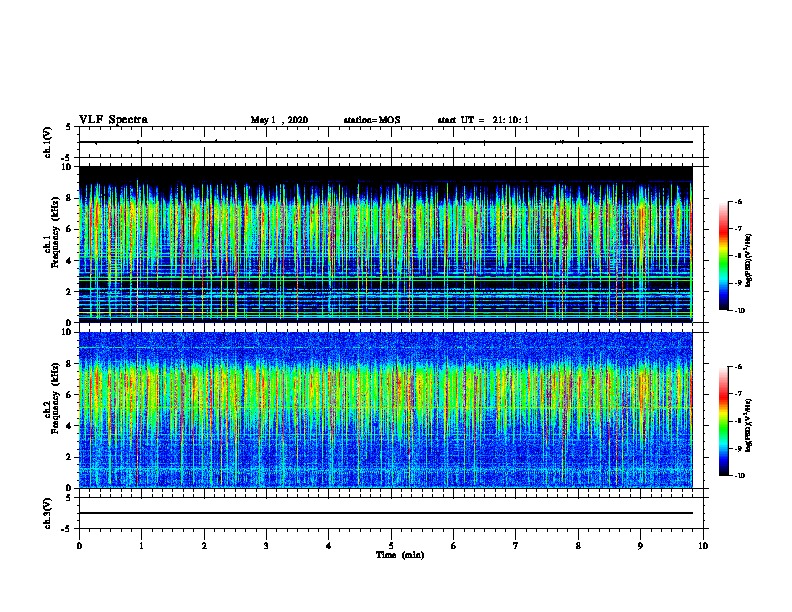
Task: Click the ch.2 frequency axis "10" tick label
Action: (67, 332)
